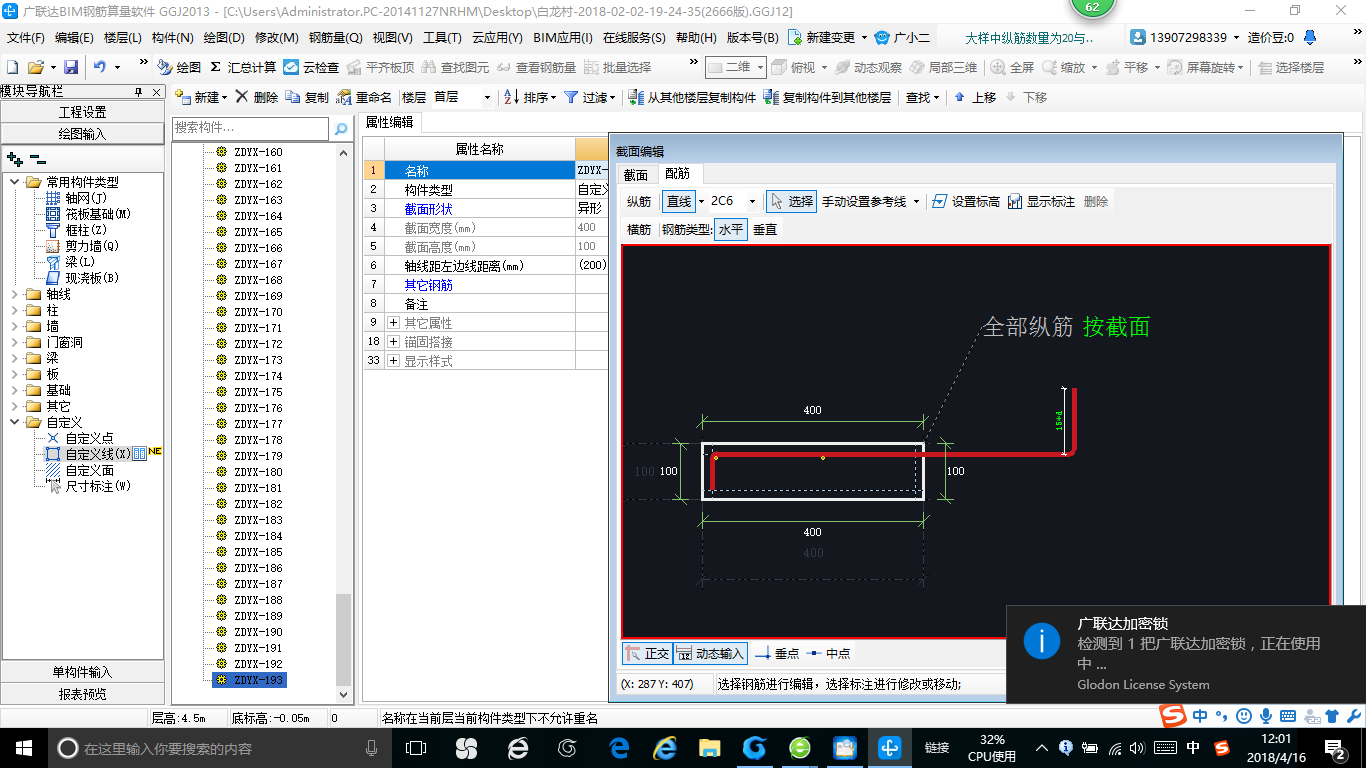Click 上移 move up arrow
This screenshot has width=1366, height=768.
(x=975, y=97)
